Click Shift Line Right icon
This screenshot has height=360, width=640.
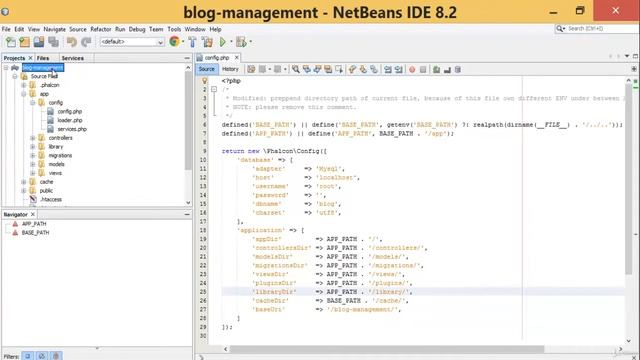[x=398, y=69]
